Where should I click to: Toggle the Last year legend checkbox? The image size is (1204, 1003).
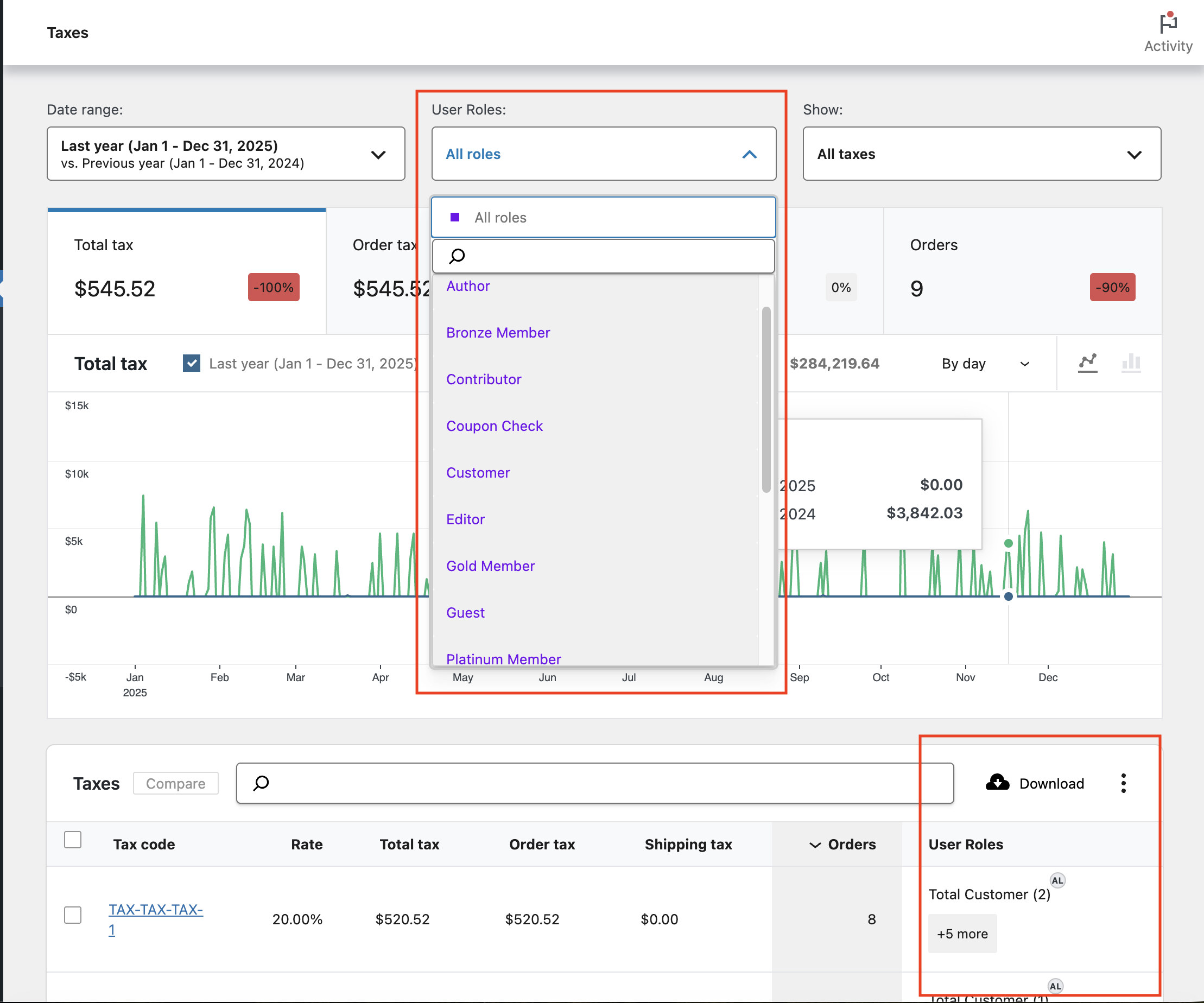(x=192, y=364)
